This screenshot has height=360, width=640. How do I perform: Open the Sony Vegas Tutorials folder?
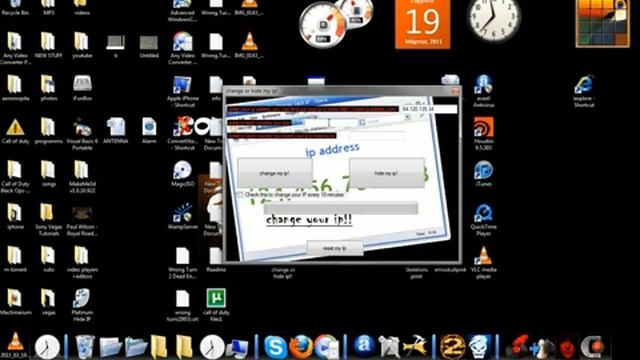pyautogui.click(x=48, y=219)
